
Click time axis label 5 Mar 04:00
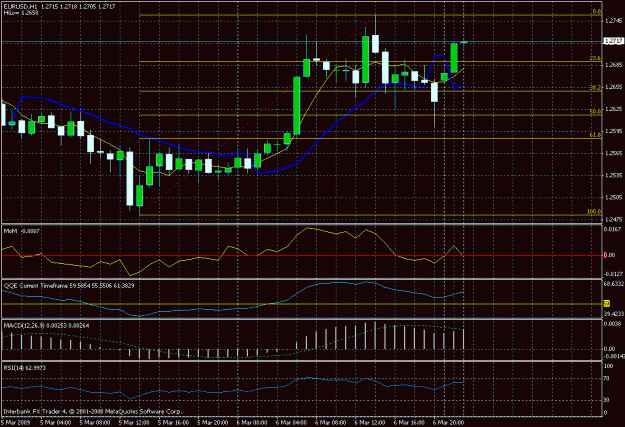point(55,423)
